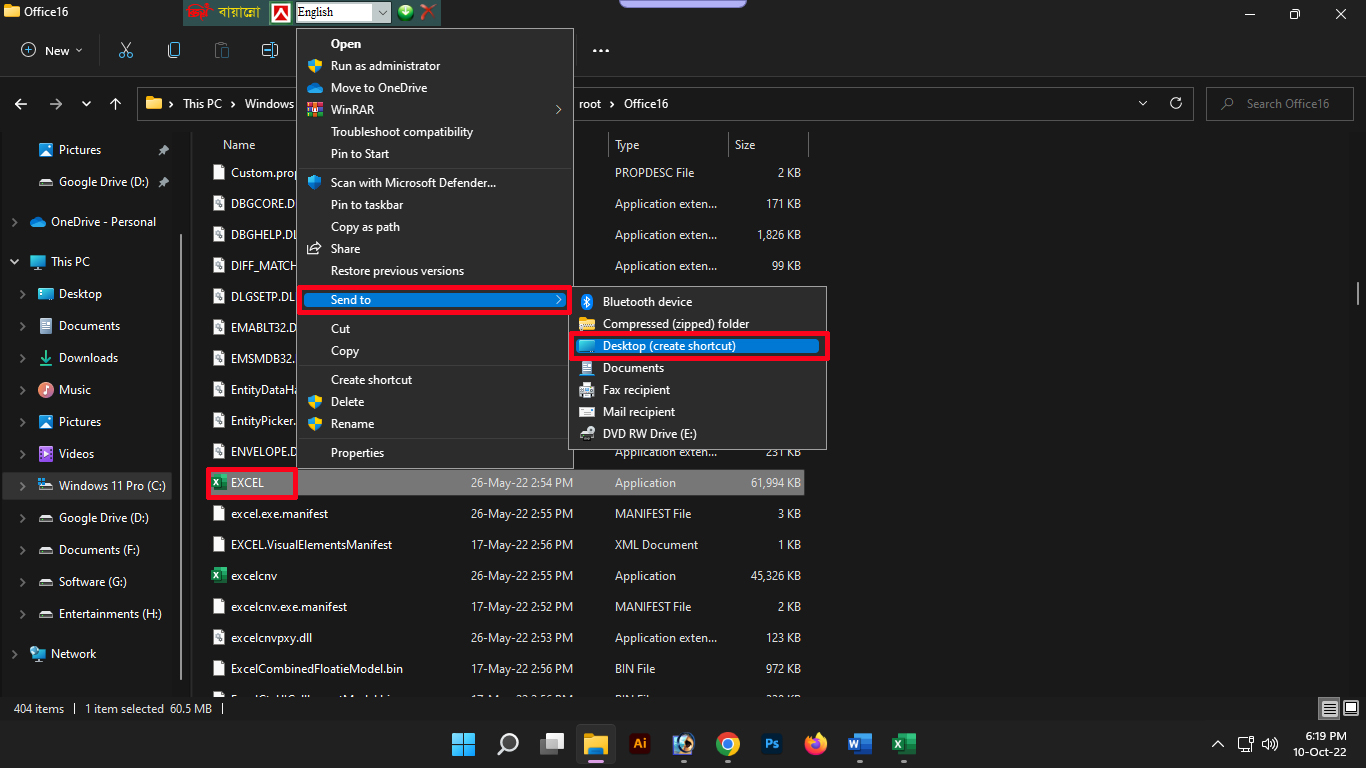Click the Paste icon in toolbar
This screenshot has height=768, width=1366.
coord(222,50)
